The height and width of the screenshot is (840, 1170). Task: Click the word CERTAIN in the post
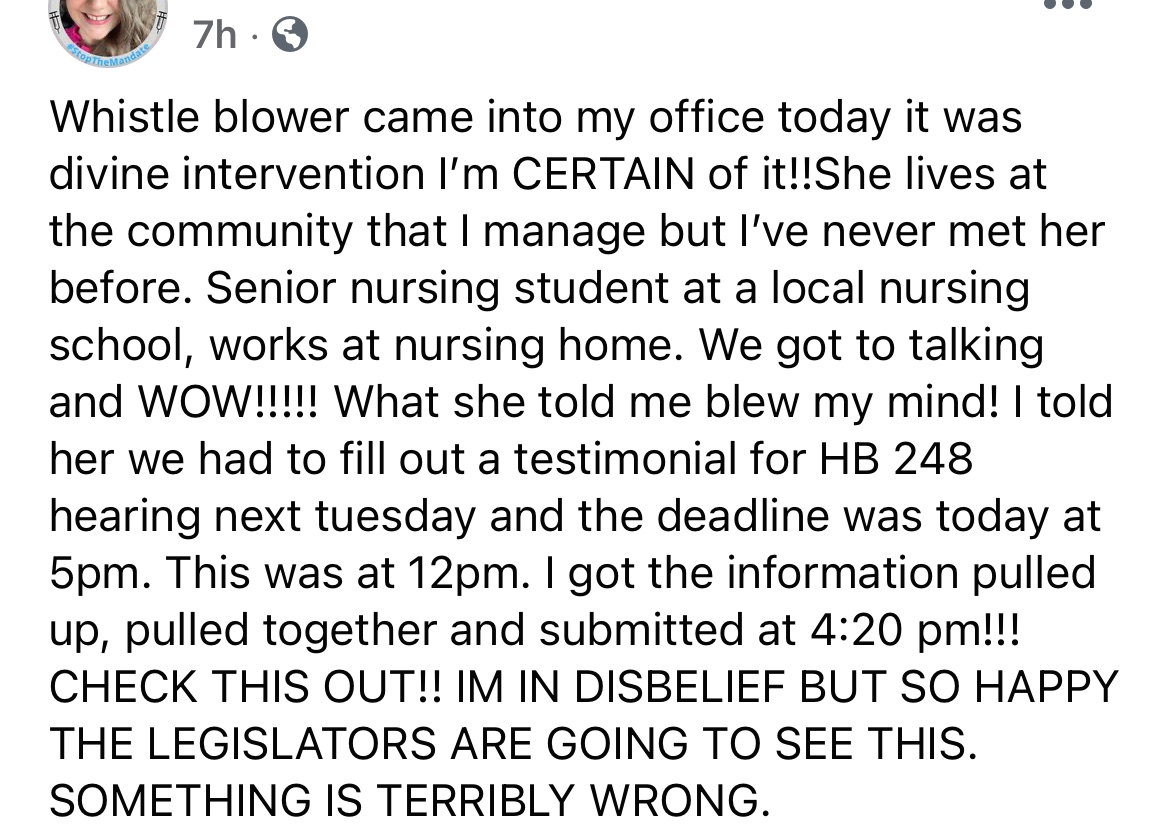pyautogui.click(x=603, y=174)
